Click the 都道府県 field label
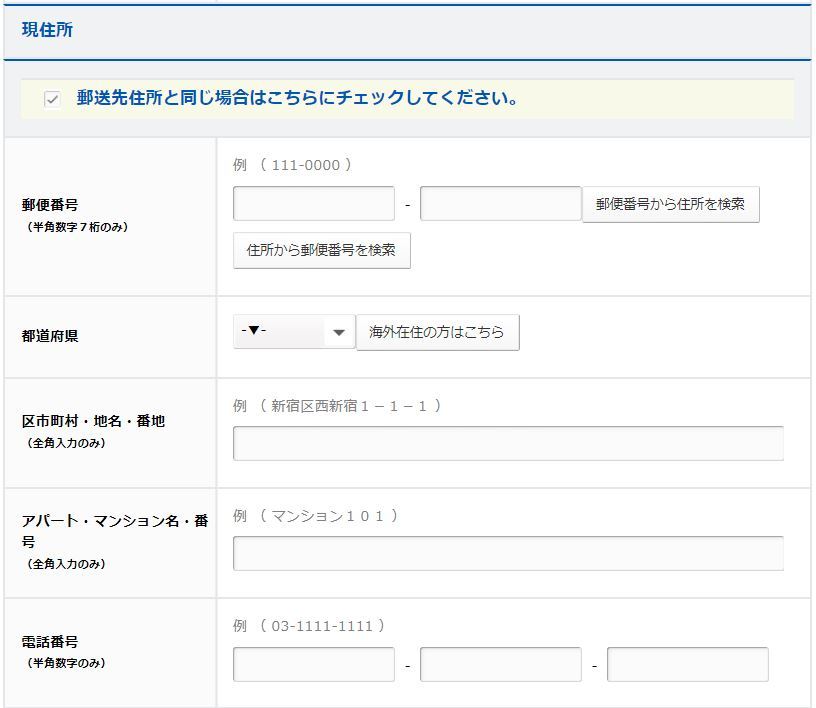Image resolution: width=816 pixels, height=708 pixels. pyautogui.click(x=50, y=336)
